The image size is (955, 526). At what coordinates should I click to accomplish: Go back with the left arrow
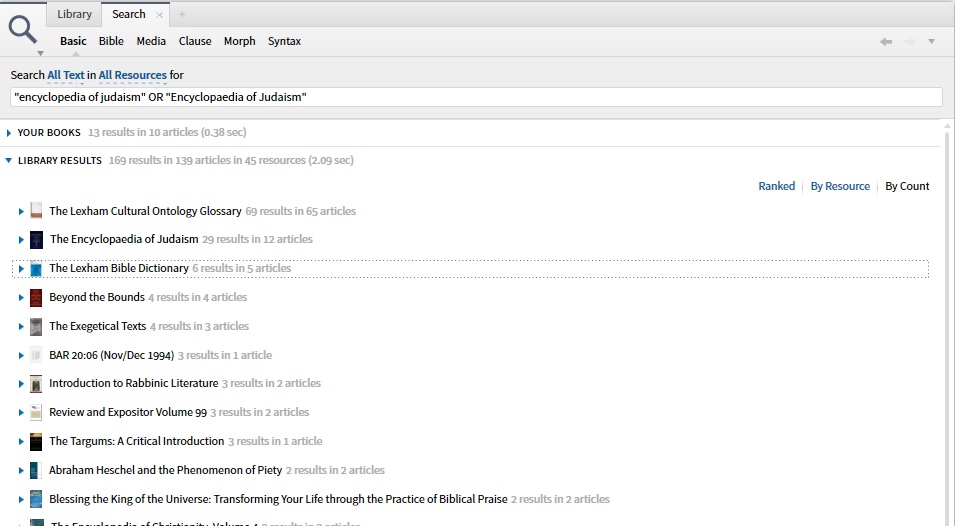[x=886, y=41]
